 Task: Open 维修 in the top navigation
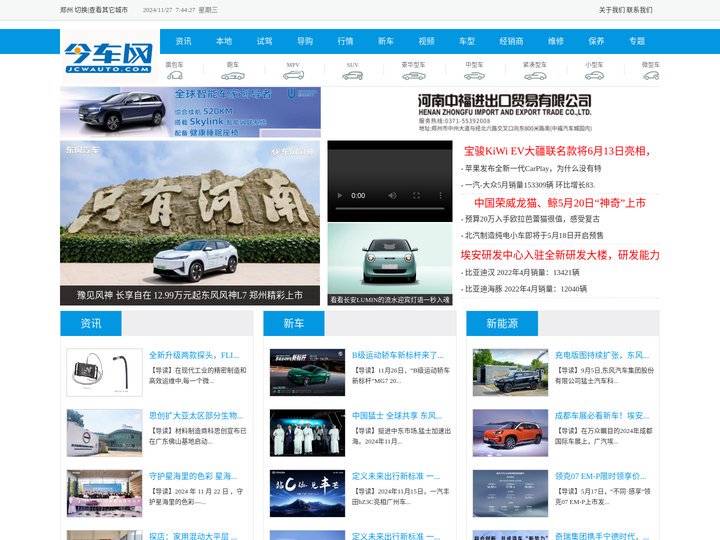coord(556,41)
